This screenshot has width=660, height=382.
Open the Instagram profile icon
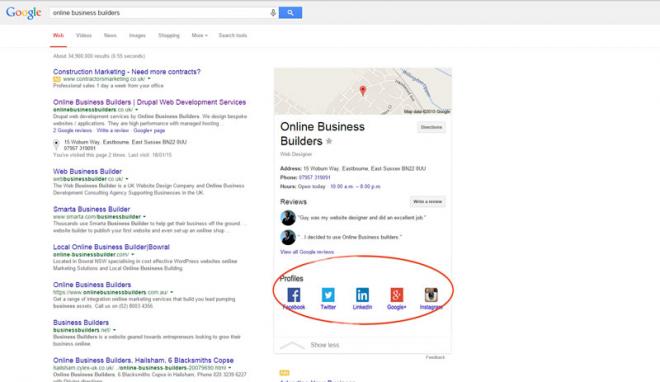[x=431, y=294]
